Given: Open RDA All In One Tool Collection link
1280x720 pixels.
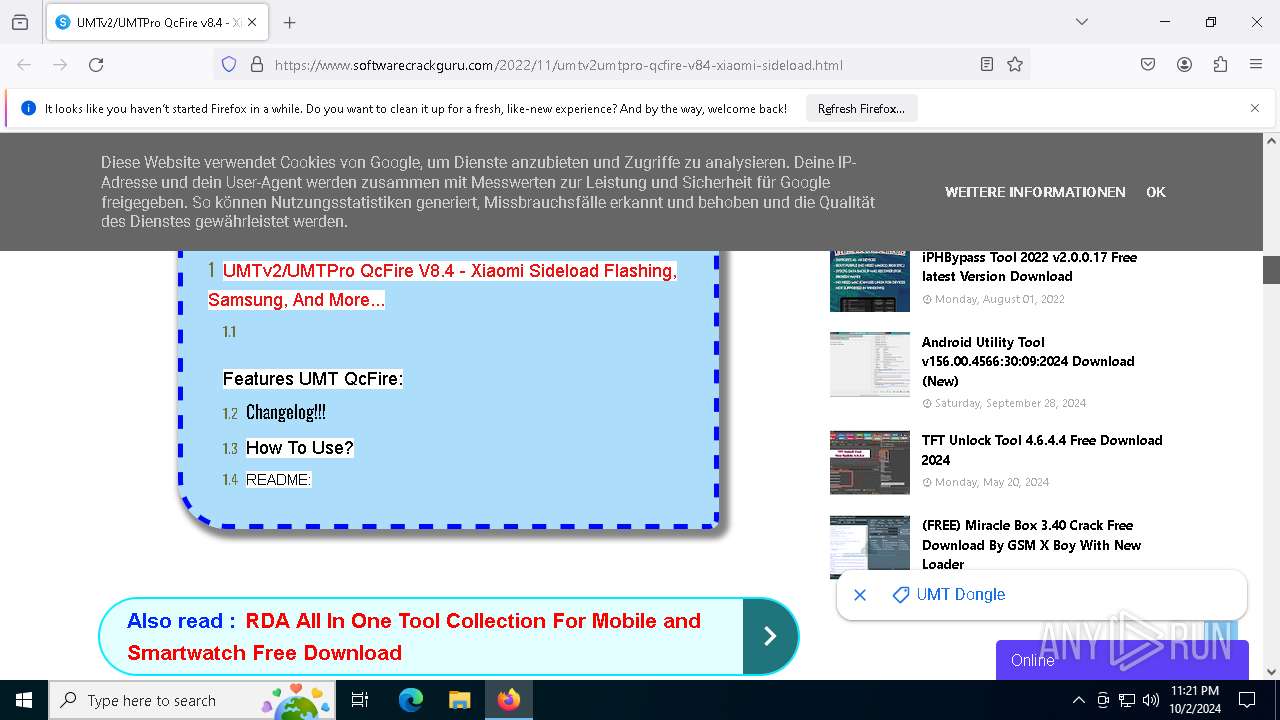Looking at the screenshot, I should (414, 636).
